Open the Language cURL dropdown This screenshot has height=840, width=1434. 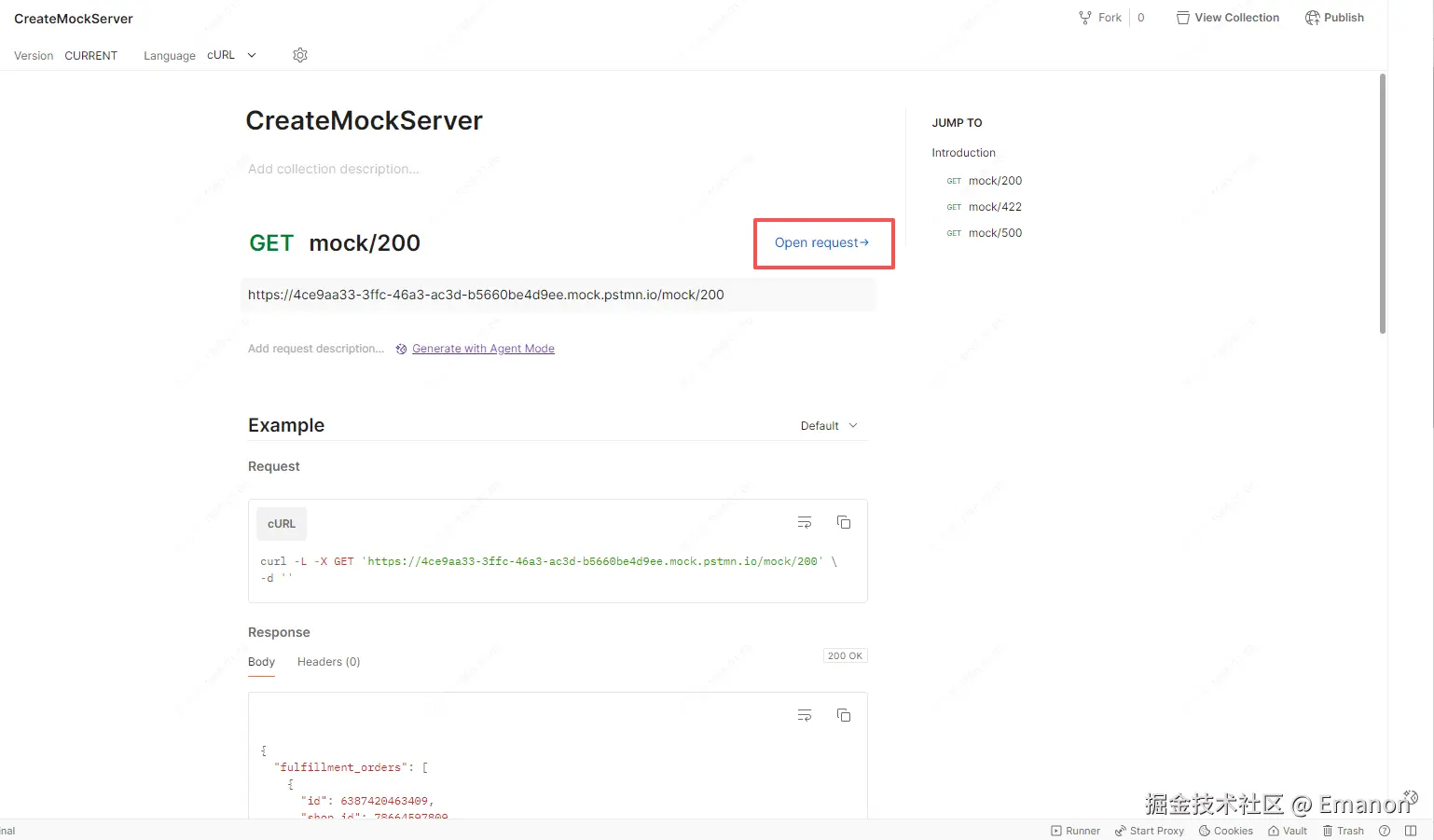(231, 55)
